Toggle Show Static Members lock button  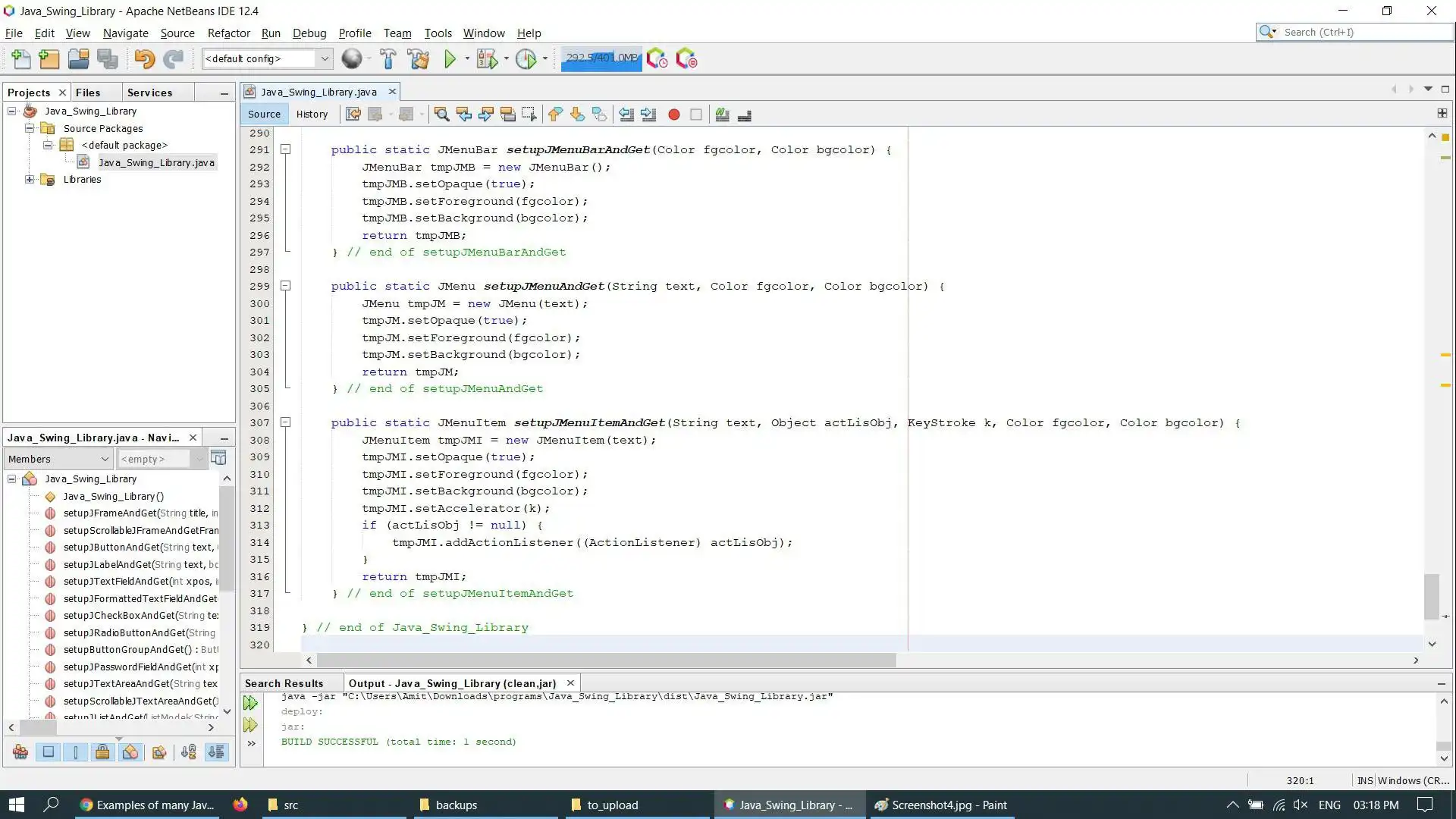pos(102,752)
